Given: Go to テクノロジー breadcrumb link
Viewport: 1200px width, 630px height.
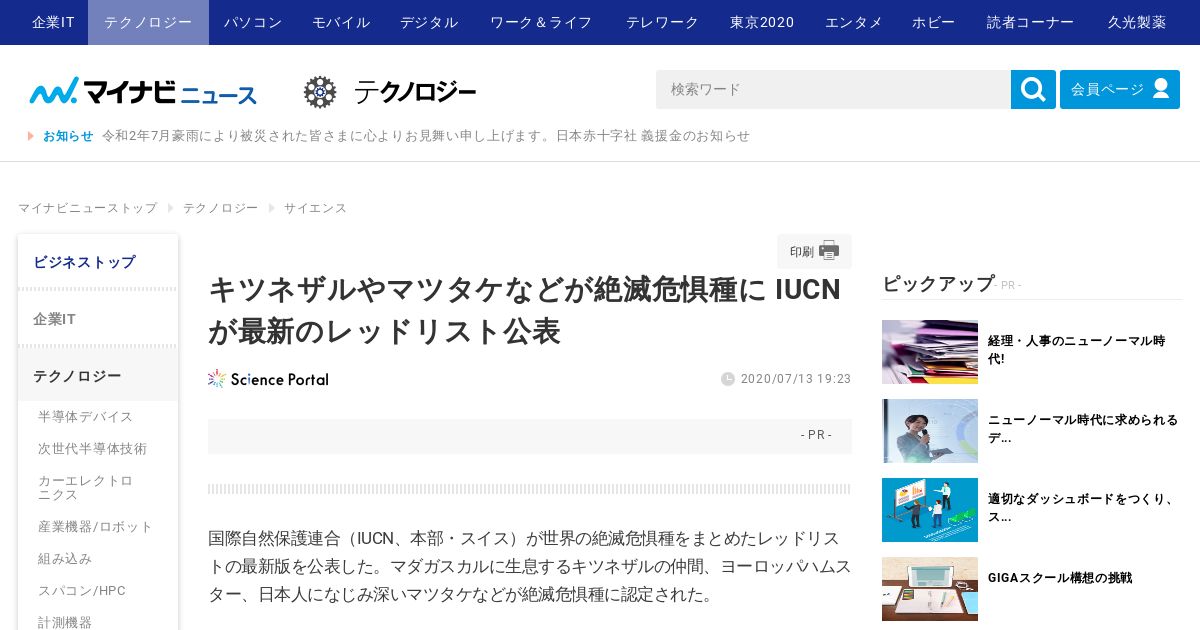Looking at the screenshot, I should [x=220, y=208].
